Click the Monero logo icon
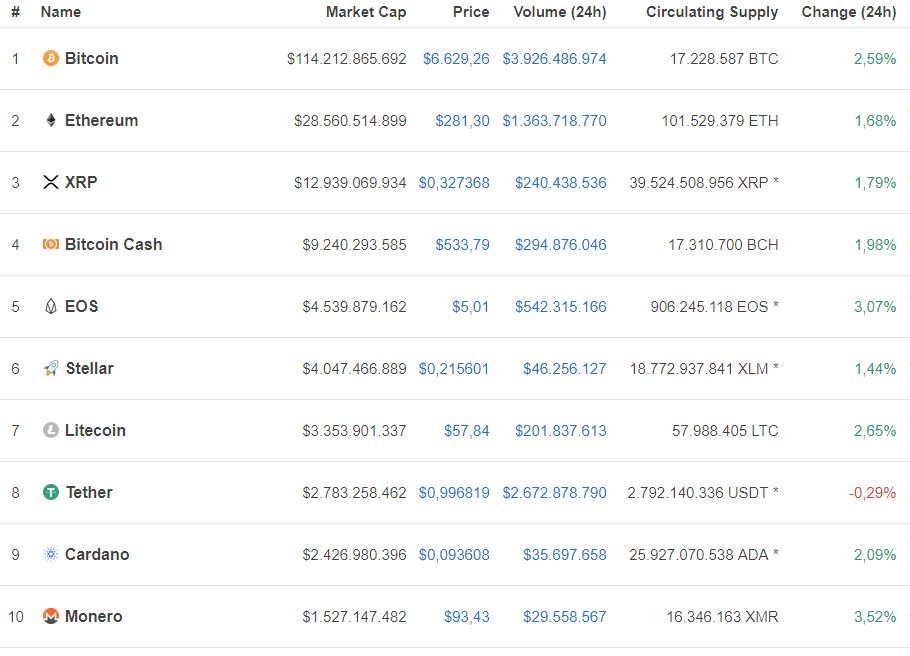 [51, 616]
